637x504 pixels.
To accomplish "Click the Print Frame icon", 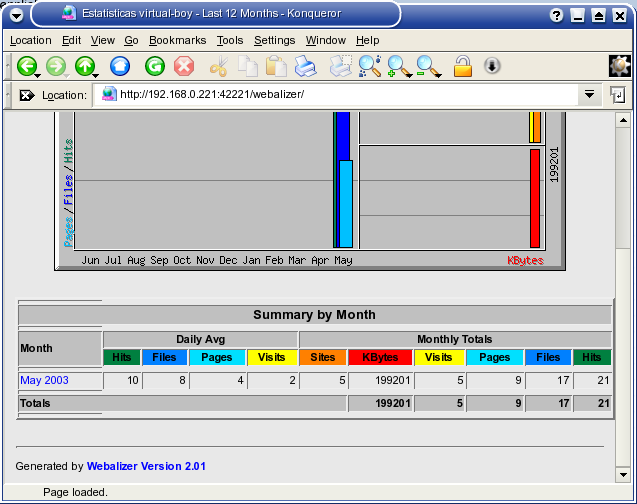I will 340,66.
